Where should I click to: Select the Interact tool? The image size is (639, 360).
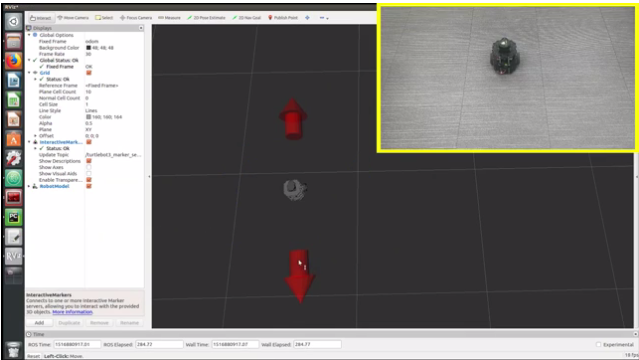tap(40, 18)
